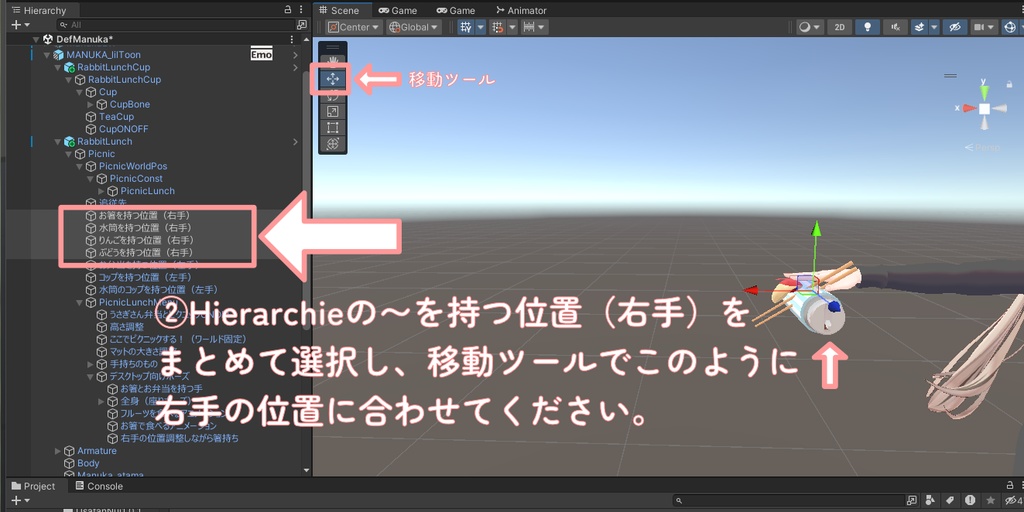Collapse MANUKA_lilToon foldout arrow

[x=46, y=55]
